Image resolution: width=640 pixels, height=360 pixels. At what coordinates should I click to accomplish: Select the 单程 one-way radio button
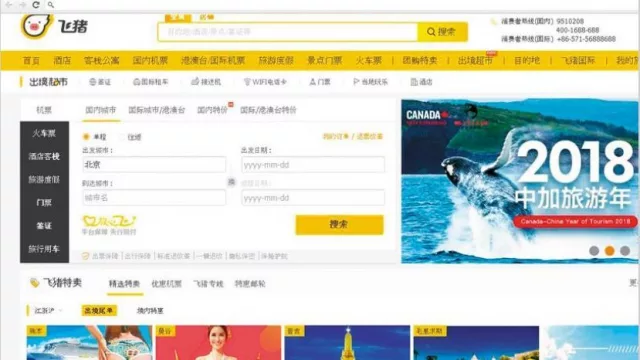(x=86, y=137)
